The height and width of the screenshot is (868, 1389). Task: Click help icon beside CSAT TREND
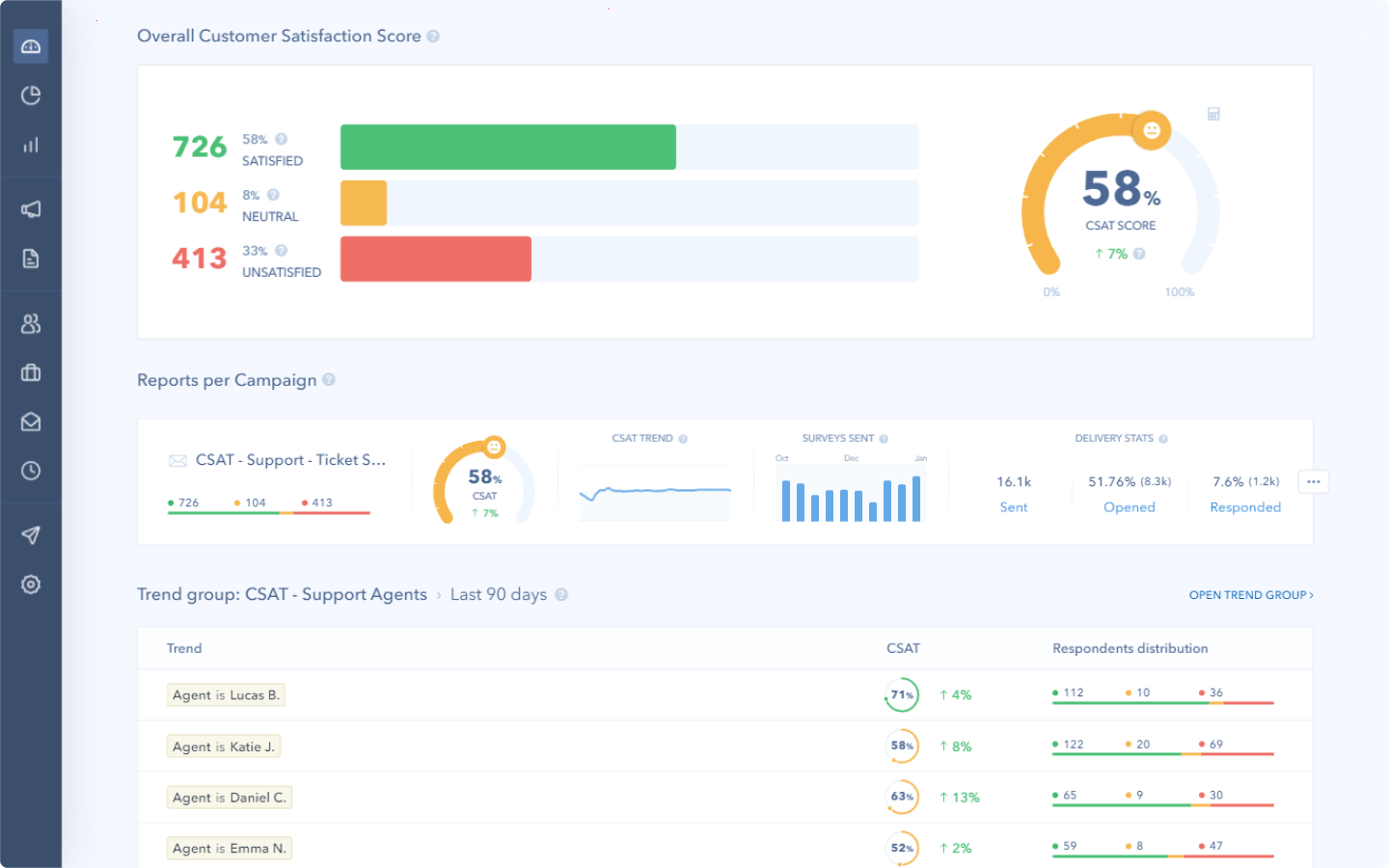683,439
